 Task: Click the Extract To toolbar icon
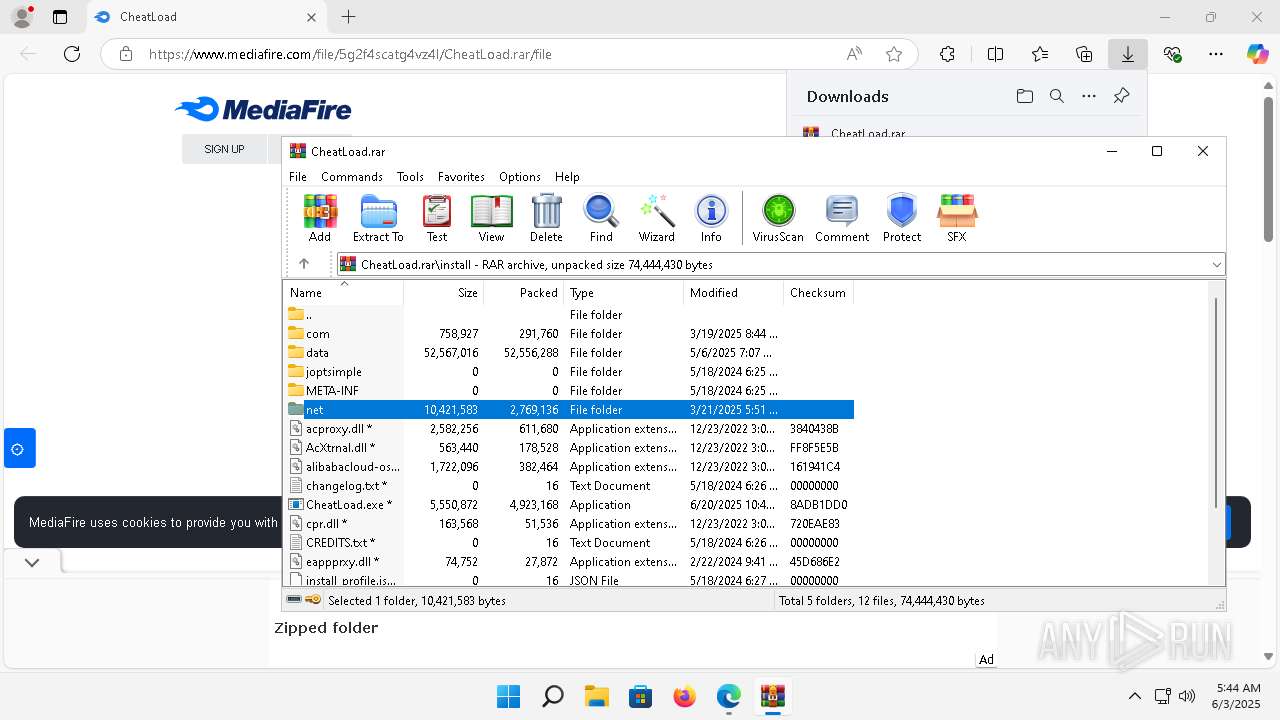click(x=378, y=218)
